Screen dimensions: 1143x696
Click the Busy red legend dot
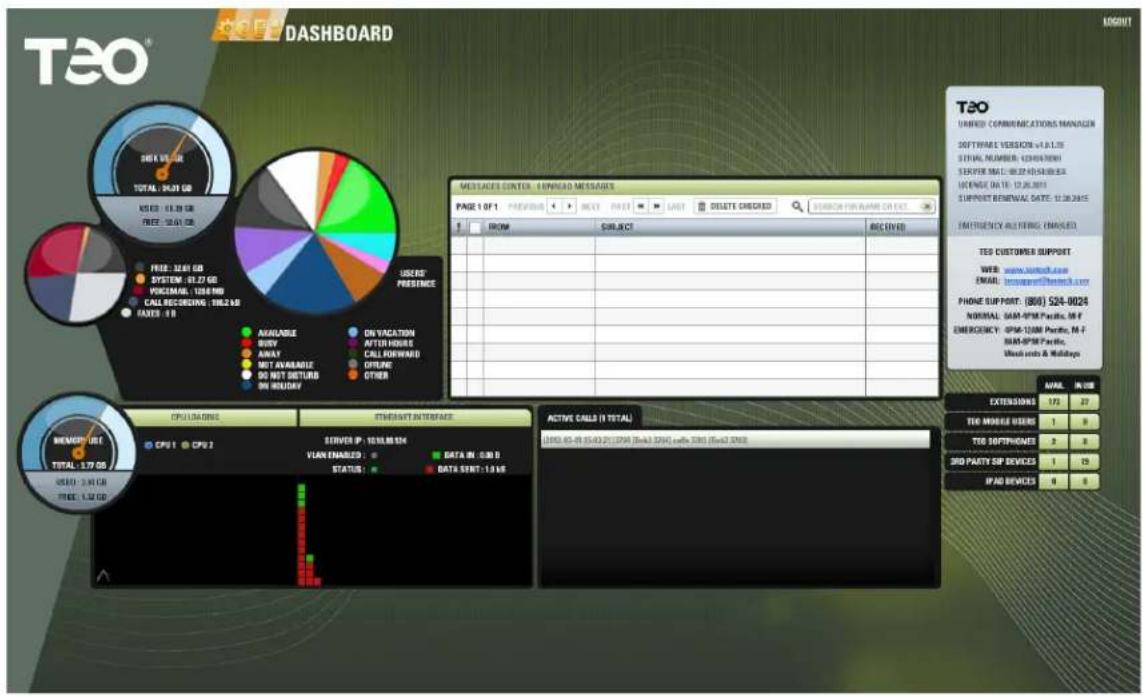[x=246, y=343]
